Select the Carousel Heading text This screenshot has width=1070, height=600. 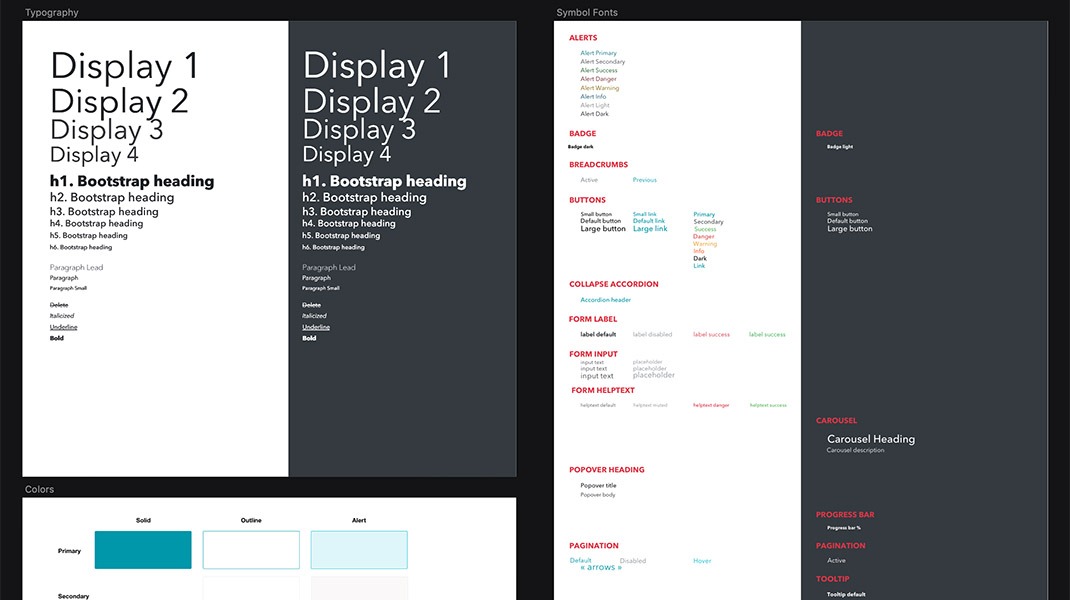pos(871,439)
